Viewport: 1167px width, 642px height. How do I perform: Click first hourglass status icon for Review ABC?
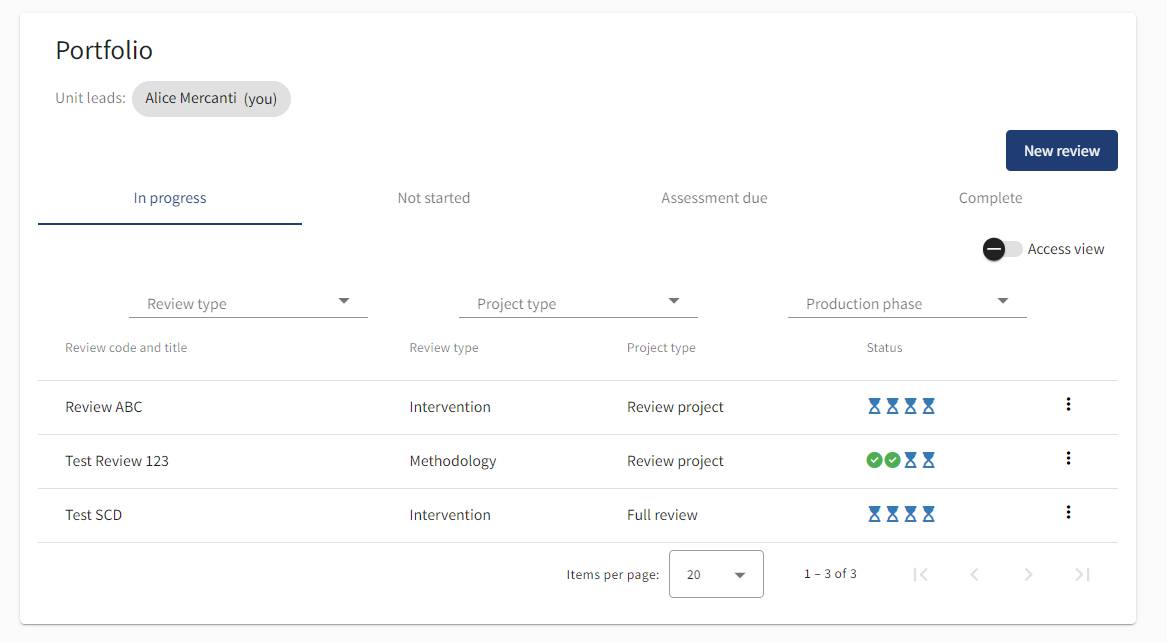pyautogui.click(x=875, y=406)
